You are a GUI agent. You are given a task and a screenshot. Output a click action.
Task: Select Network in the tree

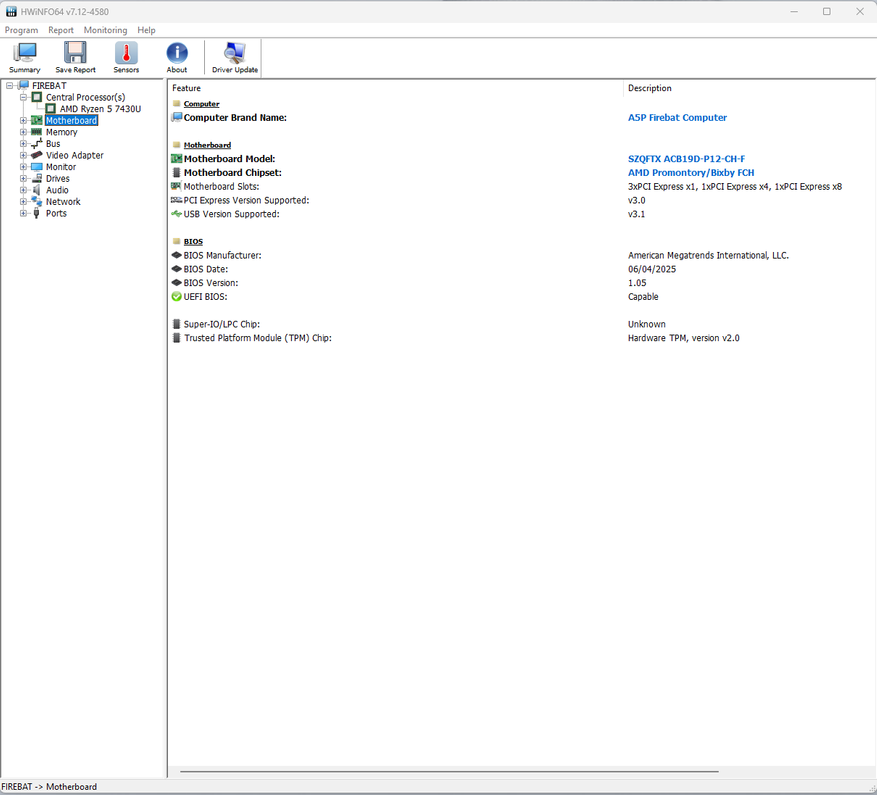tap(63, 201)
